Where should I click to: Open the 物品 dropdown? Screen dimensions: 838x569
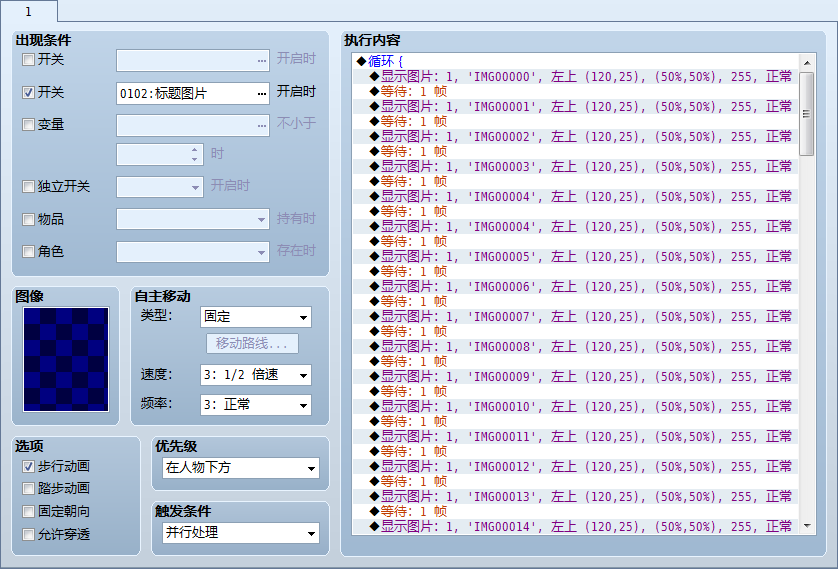pyautogui.click(x=261, y=220)
